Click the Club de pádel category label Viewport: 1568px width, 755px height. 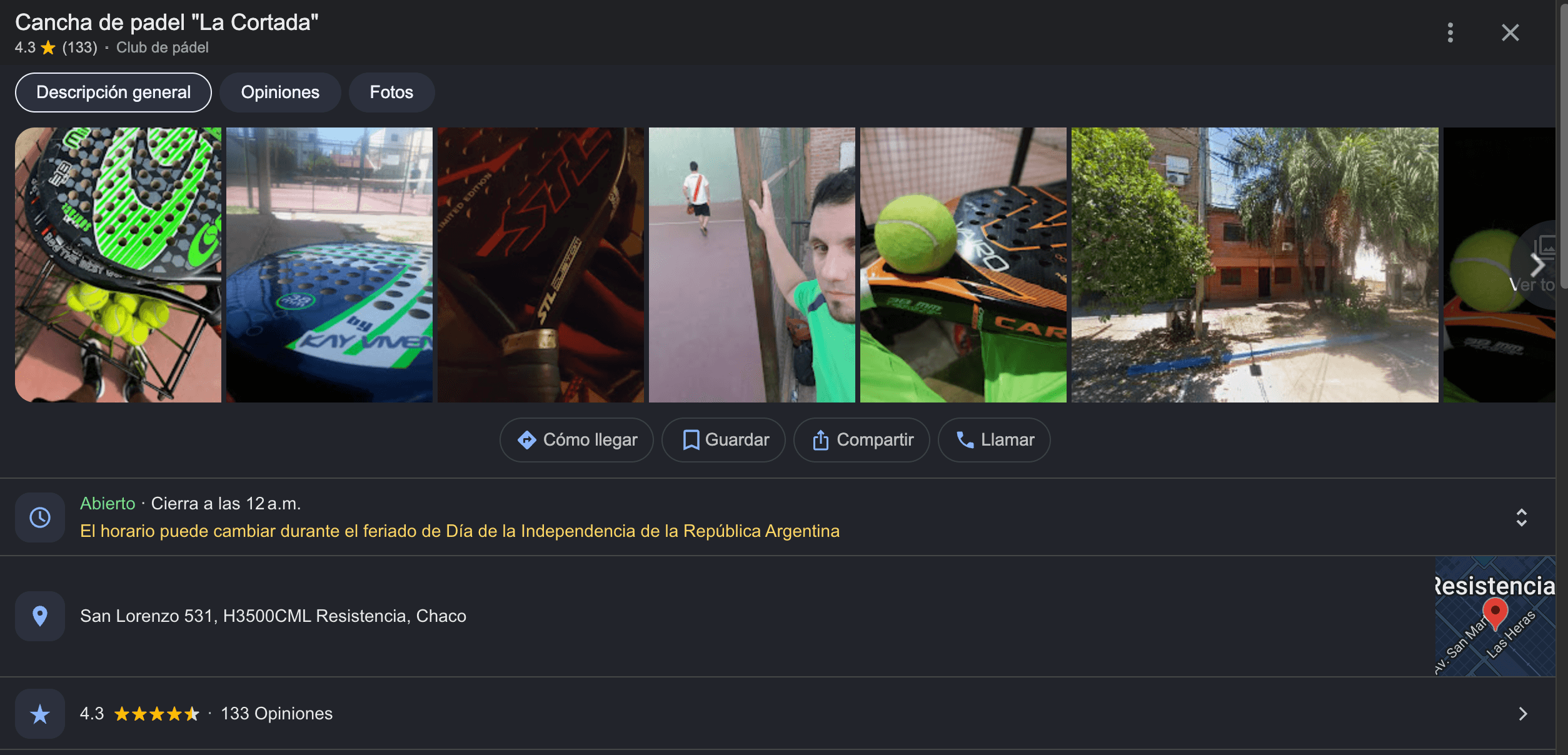click(x=163, y=47)
